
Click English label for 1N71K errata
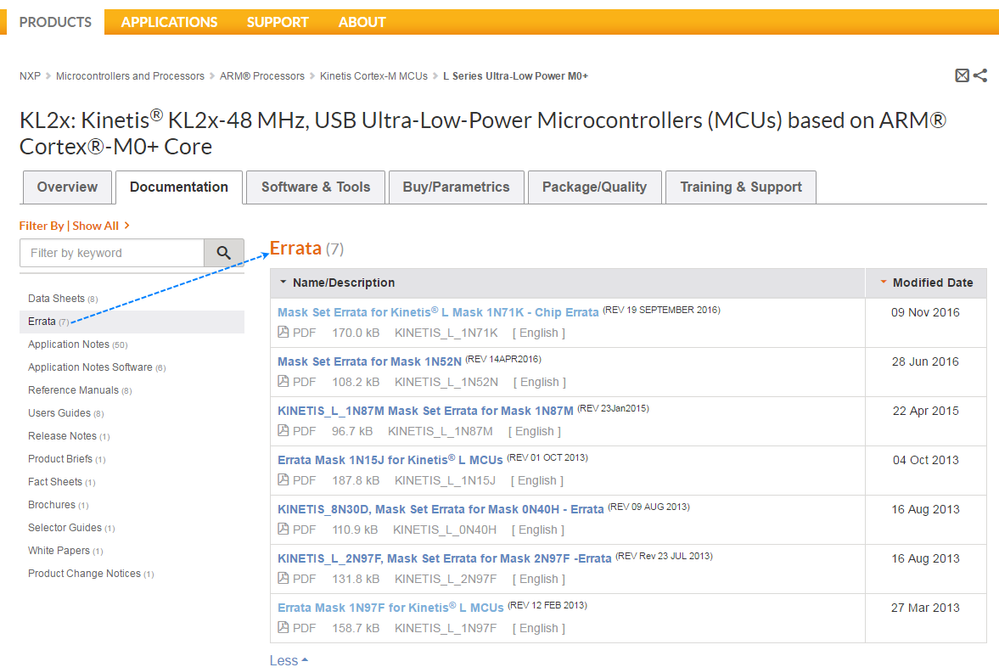pos(538,332)
